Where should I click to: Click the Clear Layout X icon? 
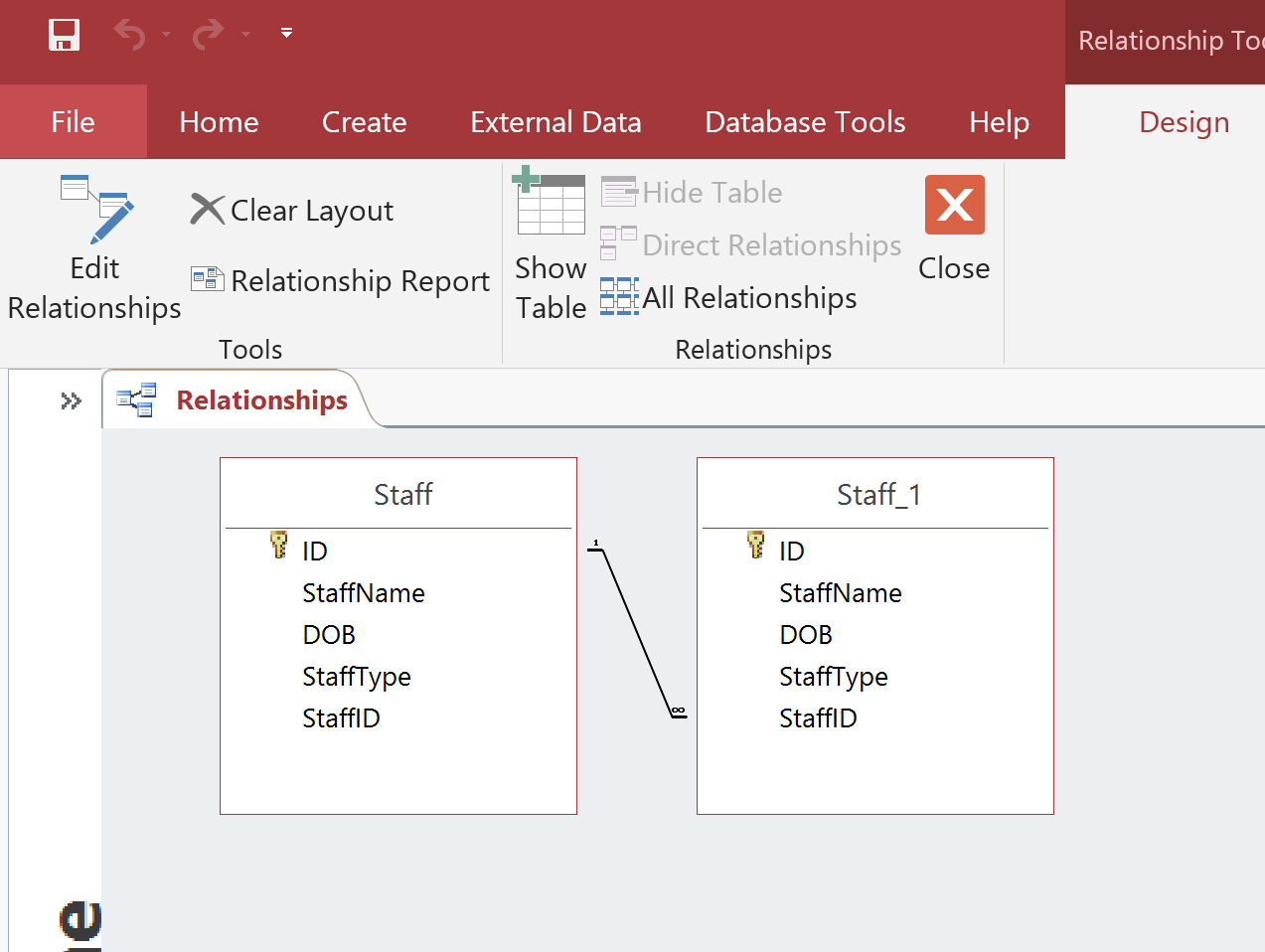(208, 210)
